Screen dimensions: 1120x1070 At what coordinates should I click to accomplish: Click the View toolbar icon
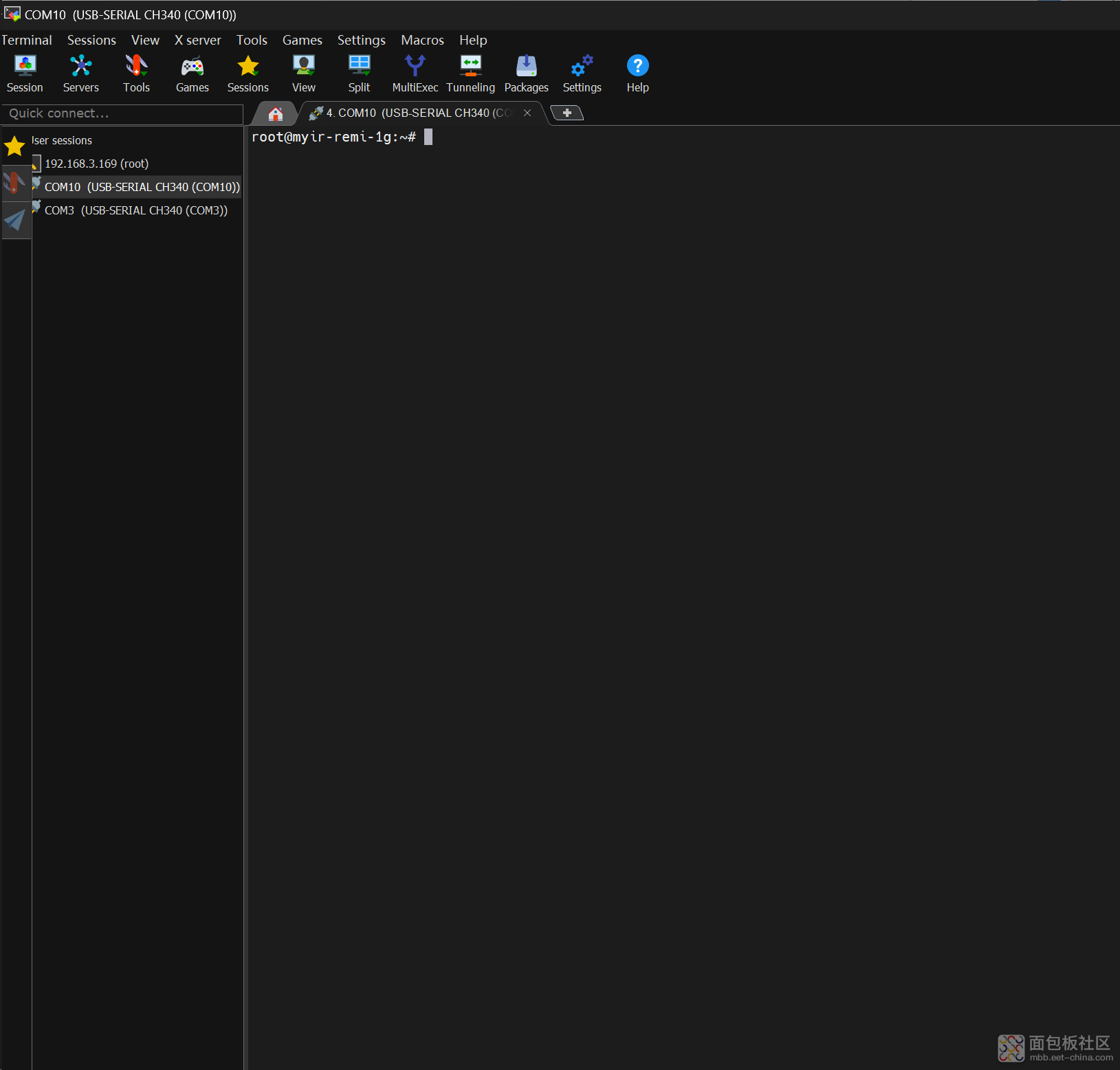303,74
